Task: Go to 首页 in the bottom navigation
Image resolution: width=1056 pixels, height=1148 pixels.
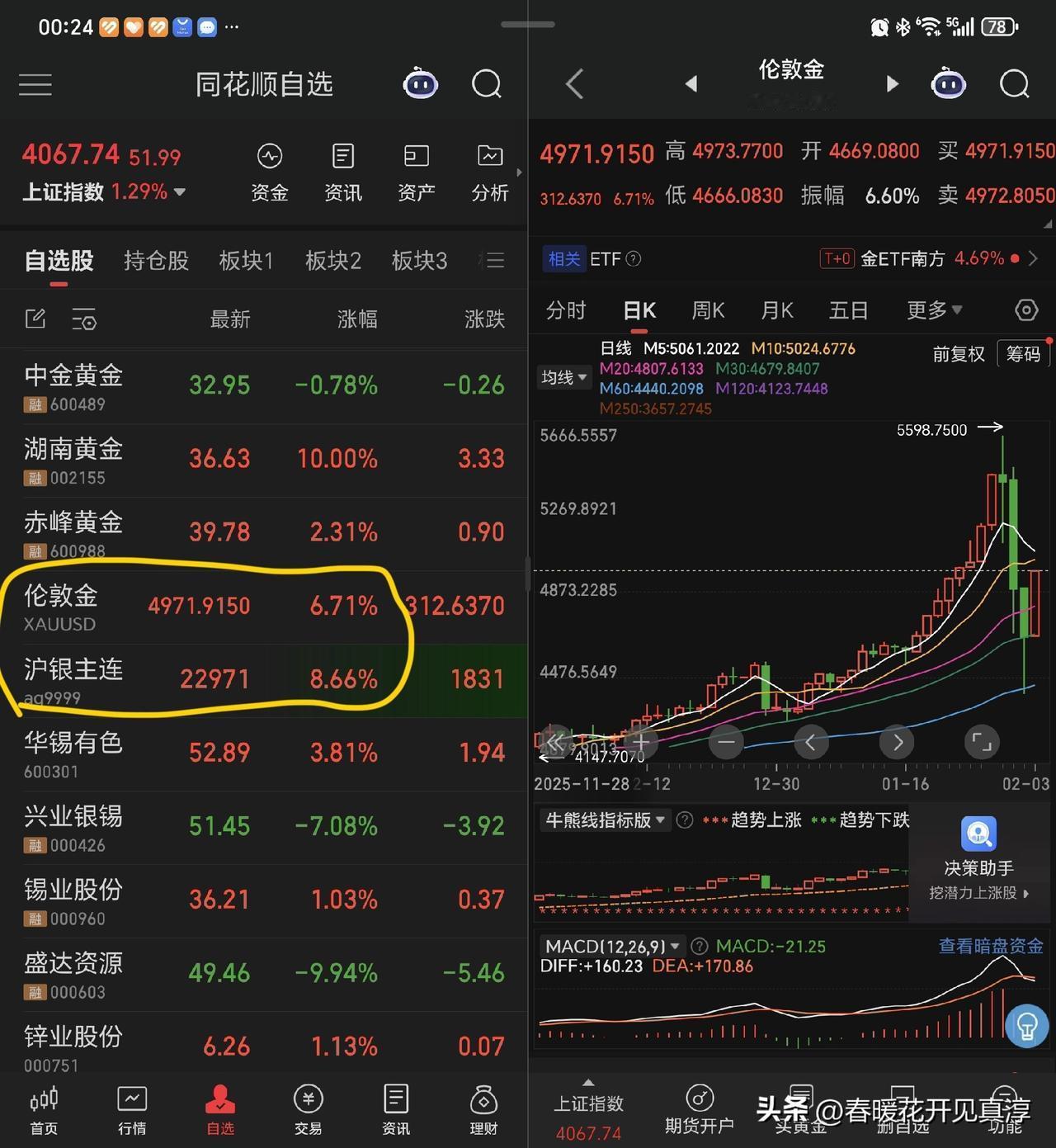Action: [x=44, y=1110]
